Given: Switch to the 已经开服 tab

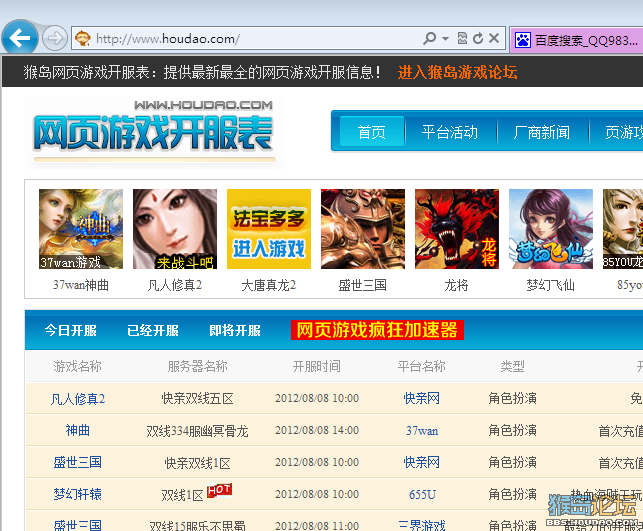Looking at the screenshot, I should (153, 330).
